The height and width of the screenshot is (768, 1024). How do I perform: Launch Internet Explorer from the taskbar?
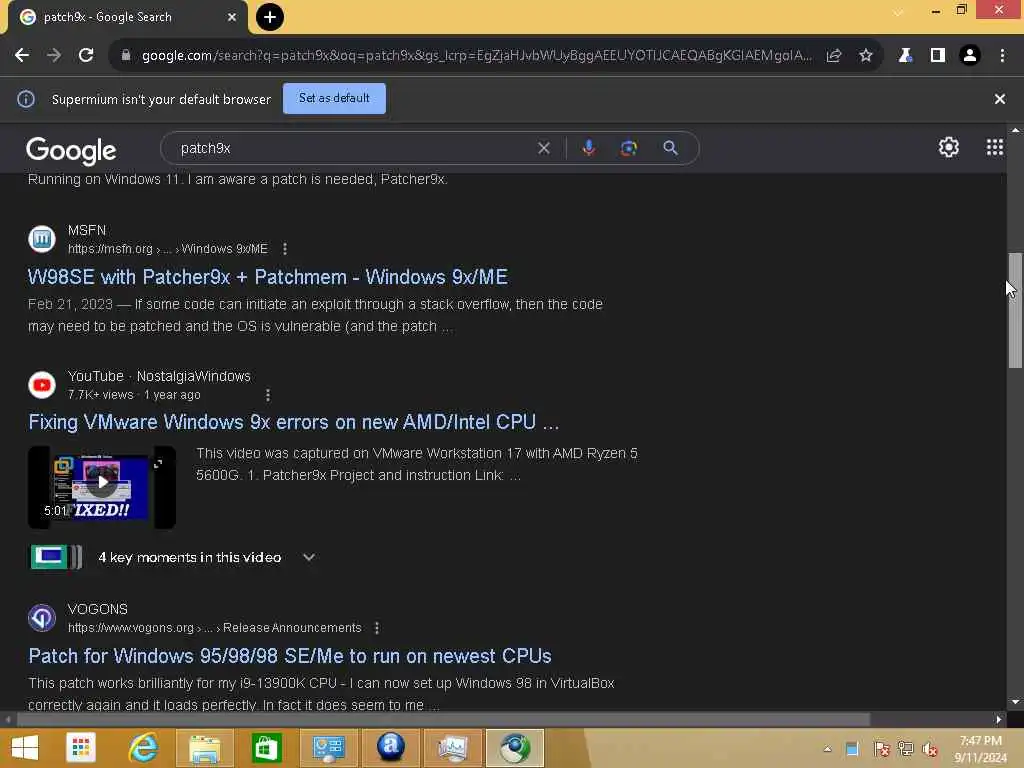144,748
